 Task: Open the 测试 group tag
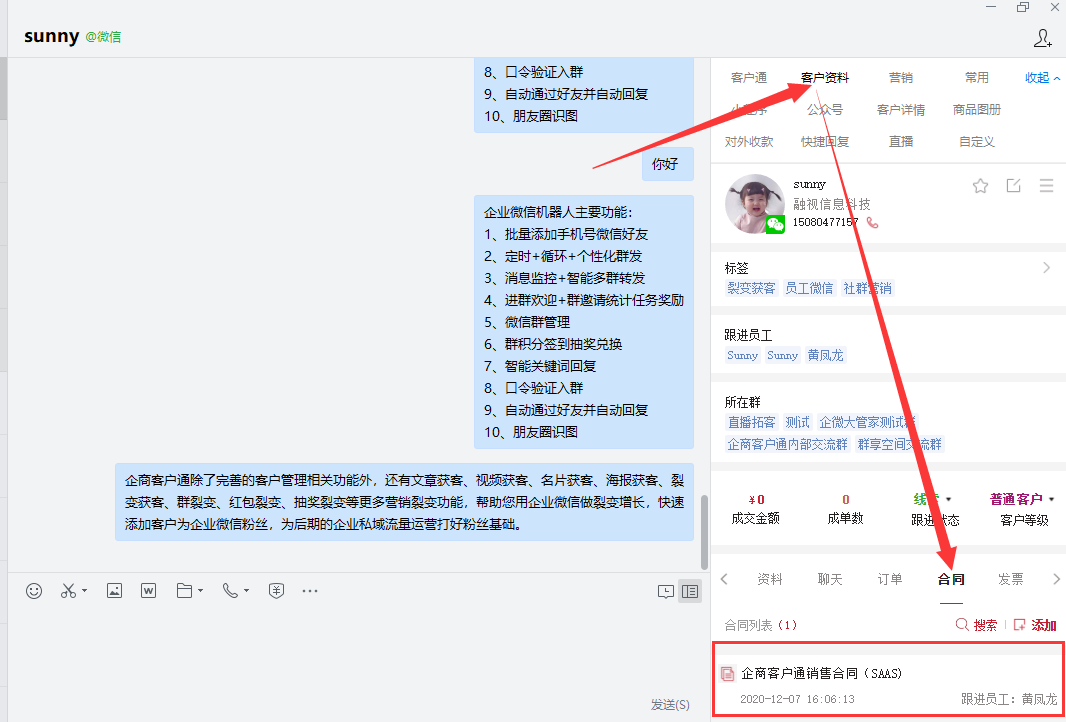coord(797,422)
